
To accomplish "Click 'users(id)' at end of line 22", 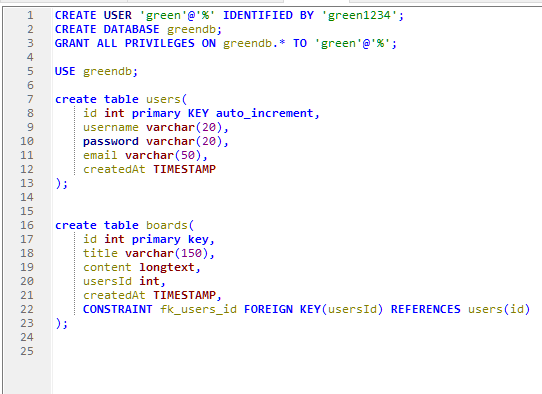I will coord(499,309).
